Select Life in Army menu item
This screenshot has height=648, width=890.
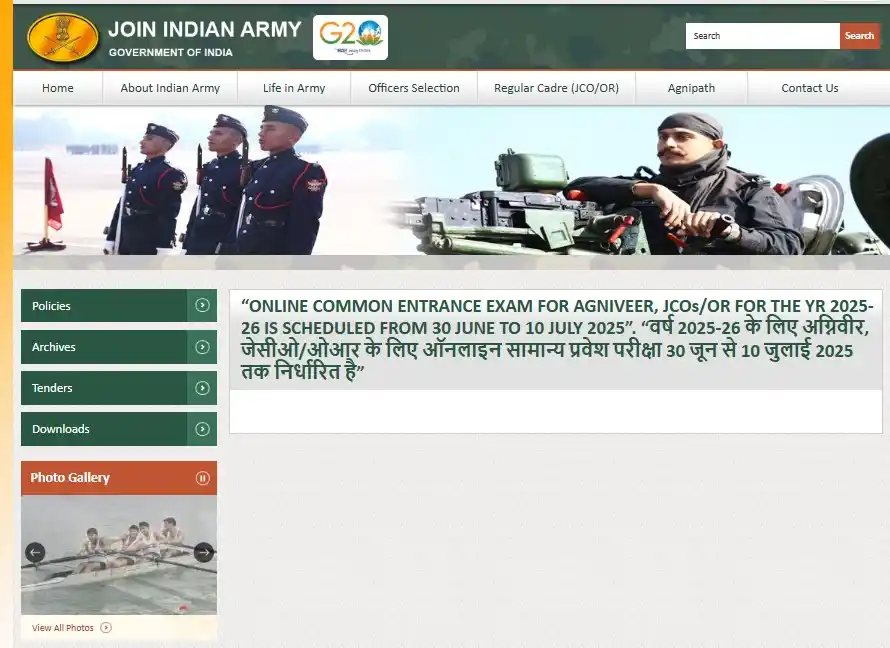pyautogui.click(x=294, y=88)
